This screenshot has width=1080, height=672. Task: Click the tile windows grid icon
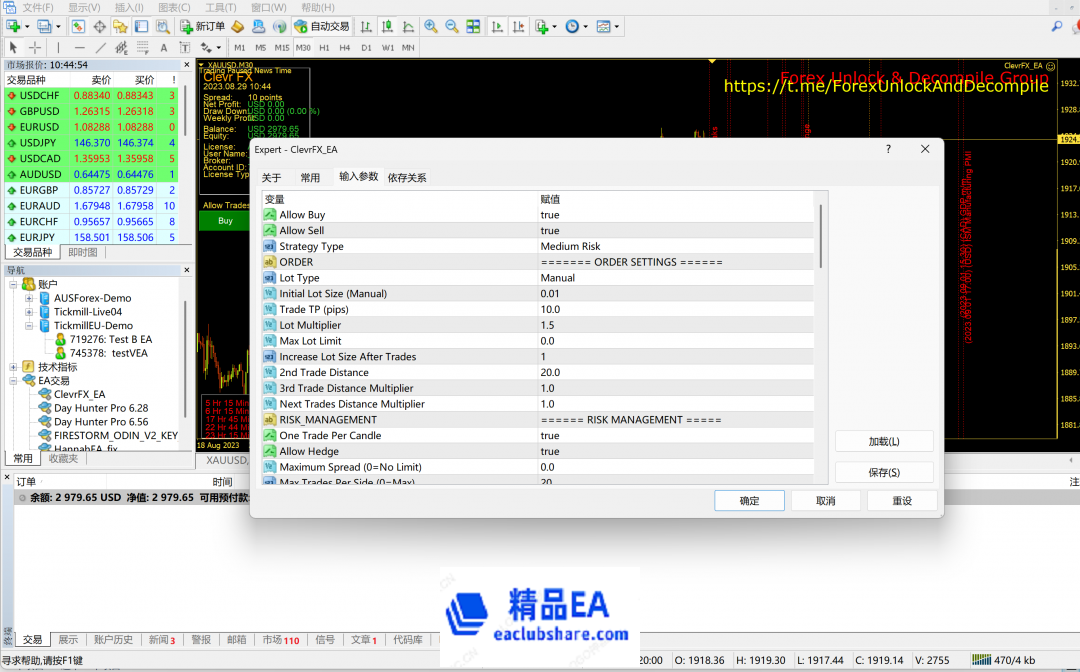pos(473,27)
